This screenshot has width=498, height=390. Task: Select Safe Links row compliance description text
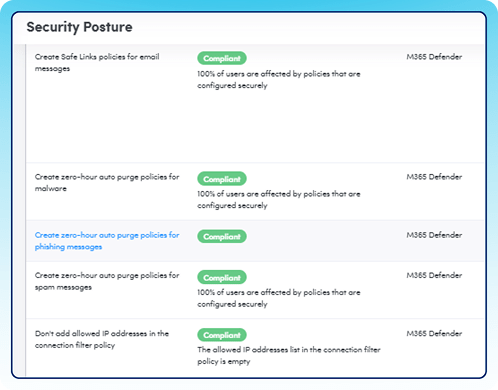coord(279,80)
